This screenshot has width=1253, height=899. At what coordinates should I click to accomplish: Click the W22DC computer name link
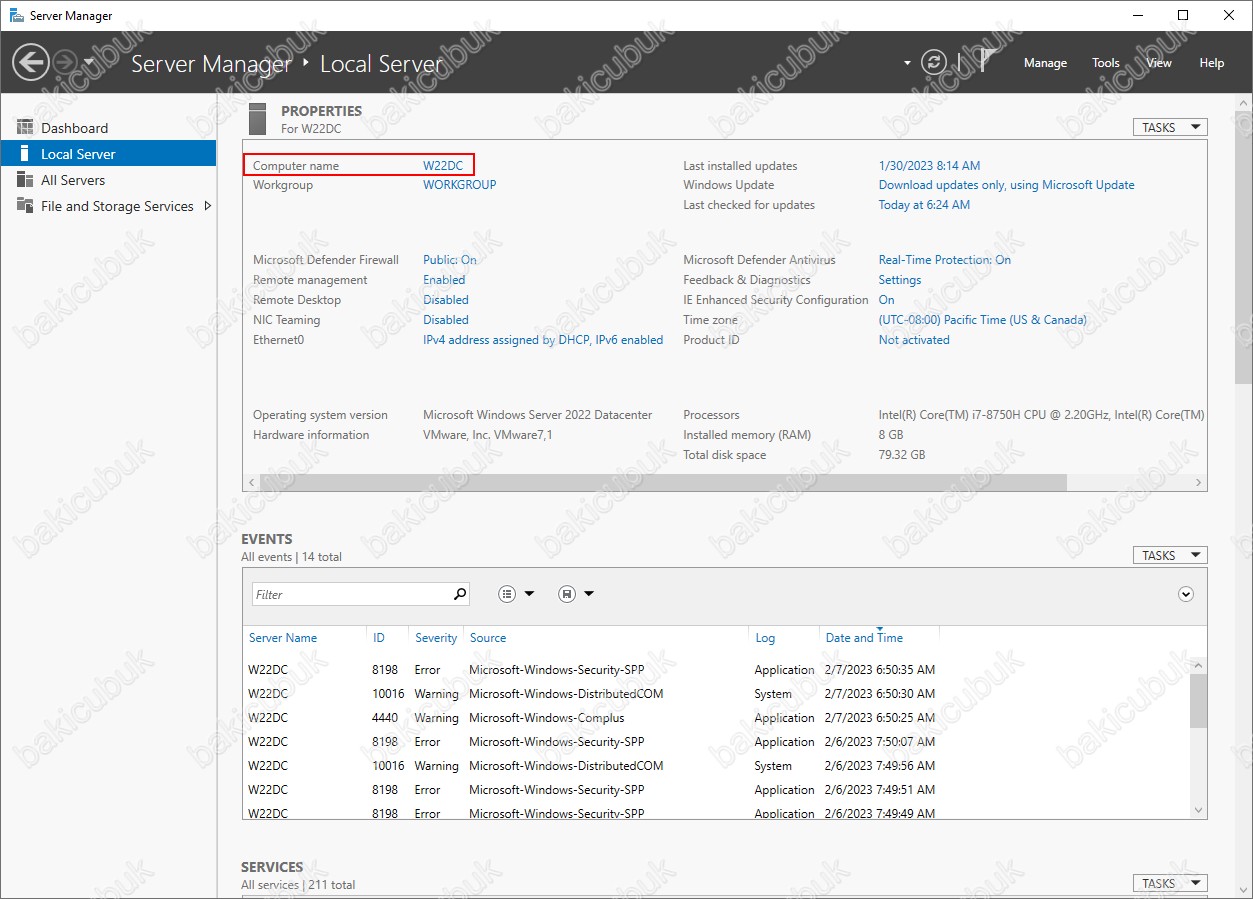point(443,166)
